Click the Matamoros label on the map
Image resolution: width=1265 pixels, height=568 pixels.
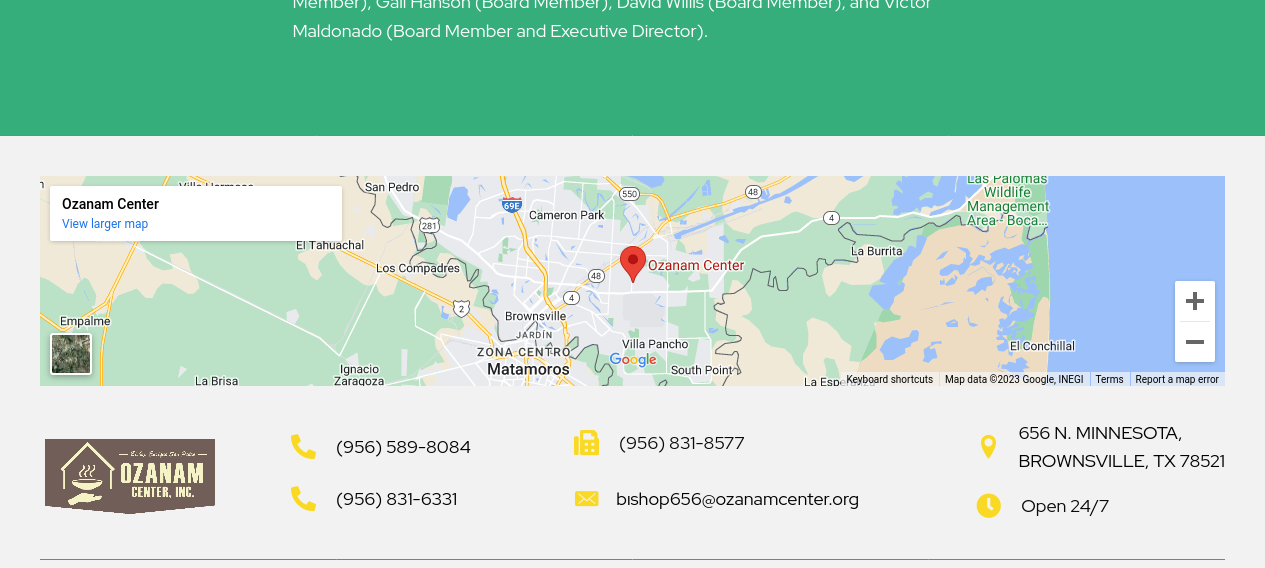point(528,369)
